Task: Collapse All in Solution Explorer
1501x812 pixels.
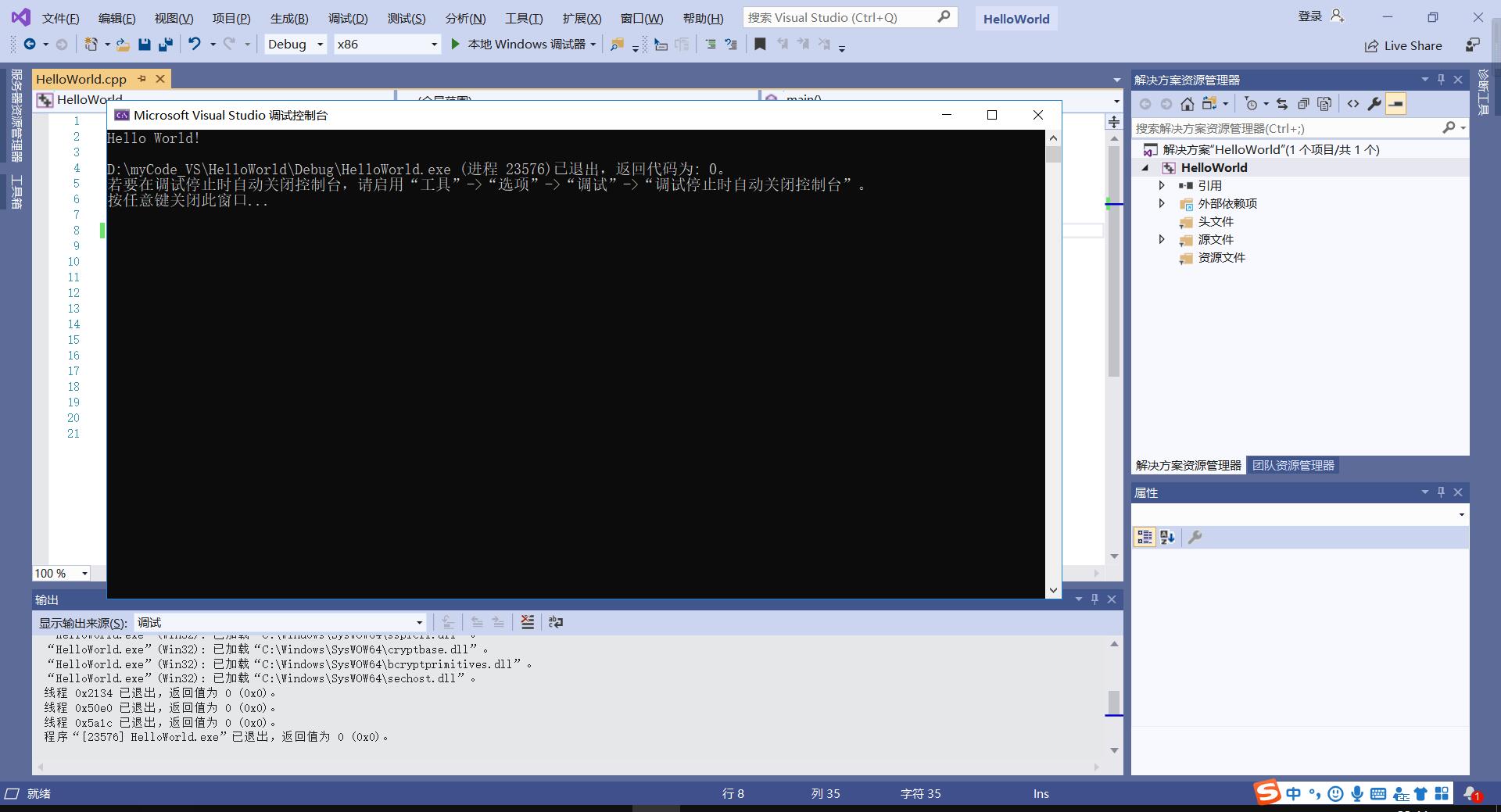Action: point(1302,104)
